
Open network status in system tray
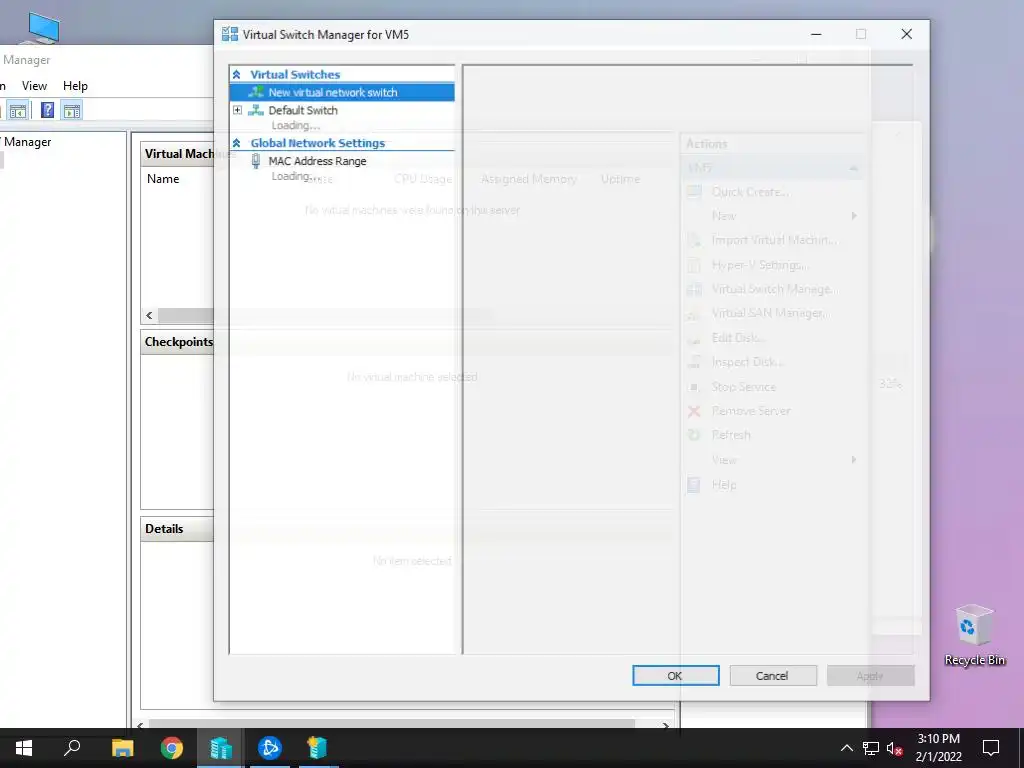(x=871, y=748)
